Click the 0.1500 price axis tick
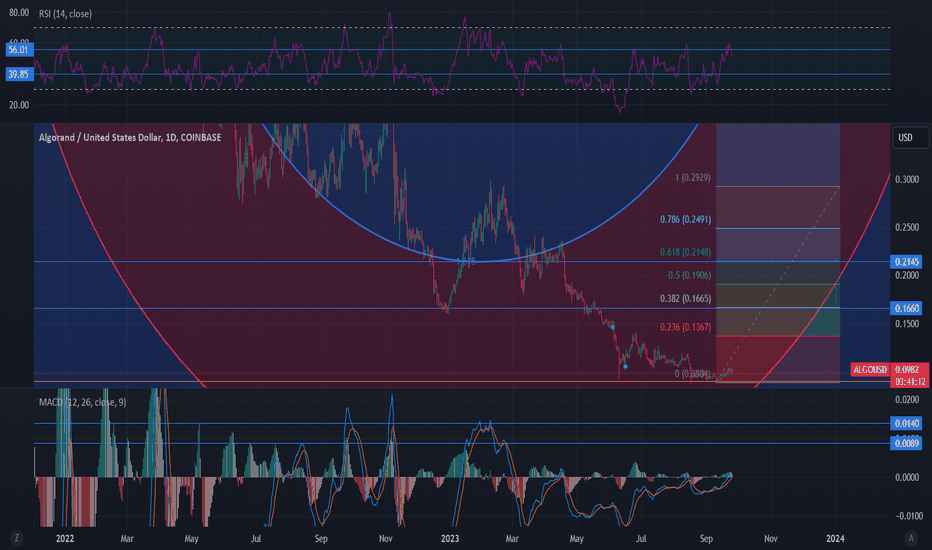The image size is (932, 550). coord(907,324)
